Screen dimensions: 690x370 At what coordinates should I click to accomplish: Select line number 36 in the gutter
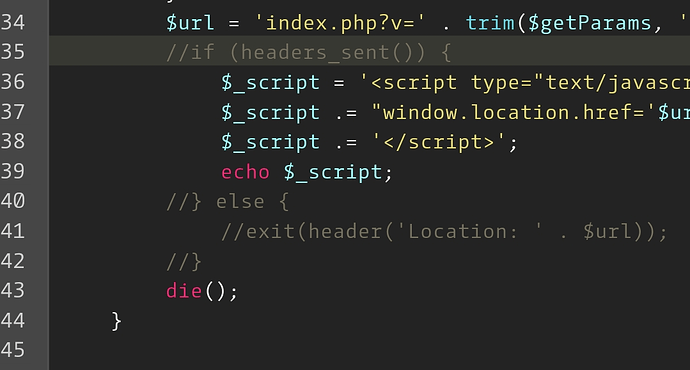(13, 81)
